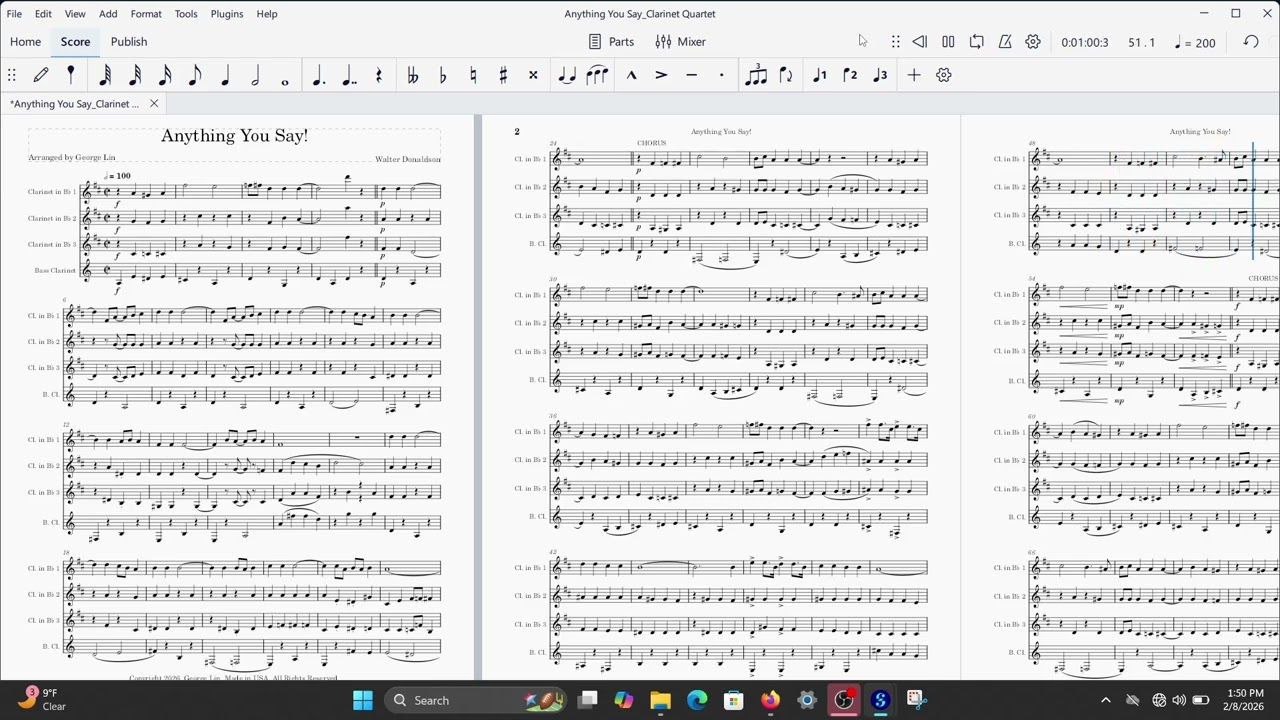
Task: Switch to Voice 3
Action: pyautogui.click(x=880, y=75)
